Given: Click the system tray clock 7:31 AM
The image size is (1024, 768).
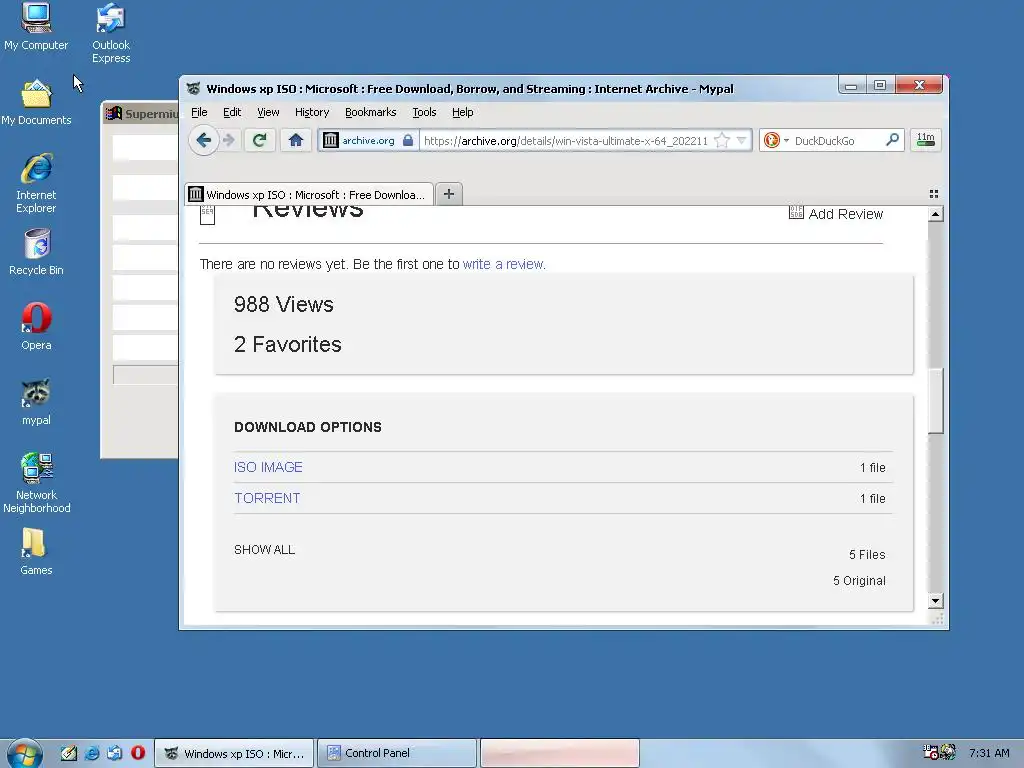Looking at the screenshot, I should [x=989, y=753].
